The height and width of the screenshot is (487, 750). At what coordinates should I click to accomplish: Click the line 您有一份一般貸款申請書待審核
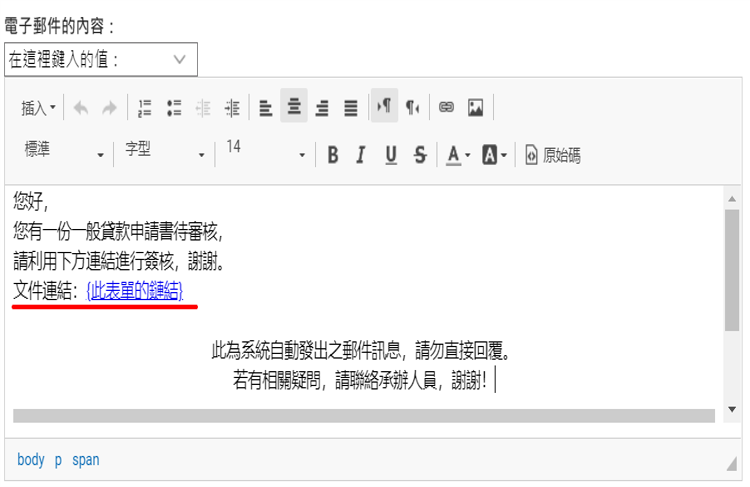pyautogui.click(x=118, y=232)
